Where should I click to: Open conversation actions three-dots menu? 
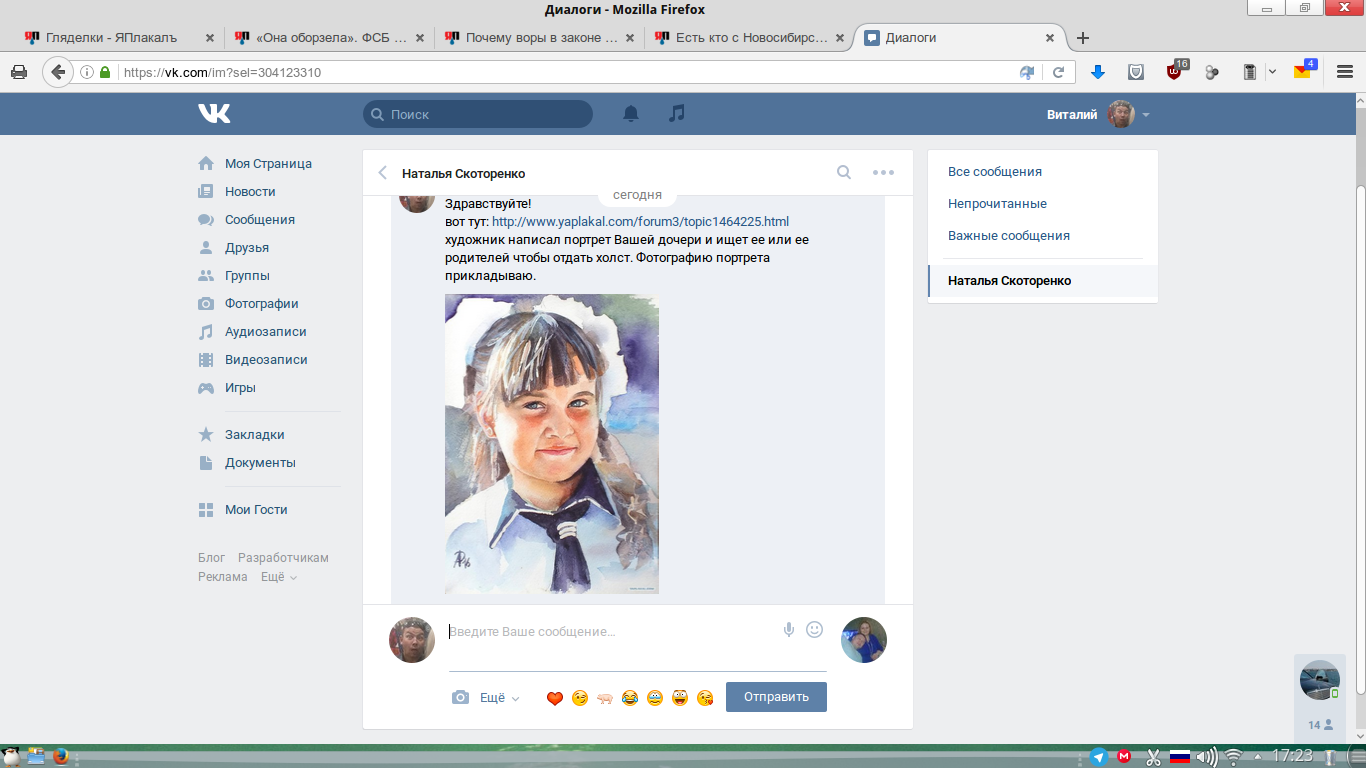pos(883,172)
